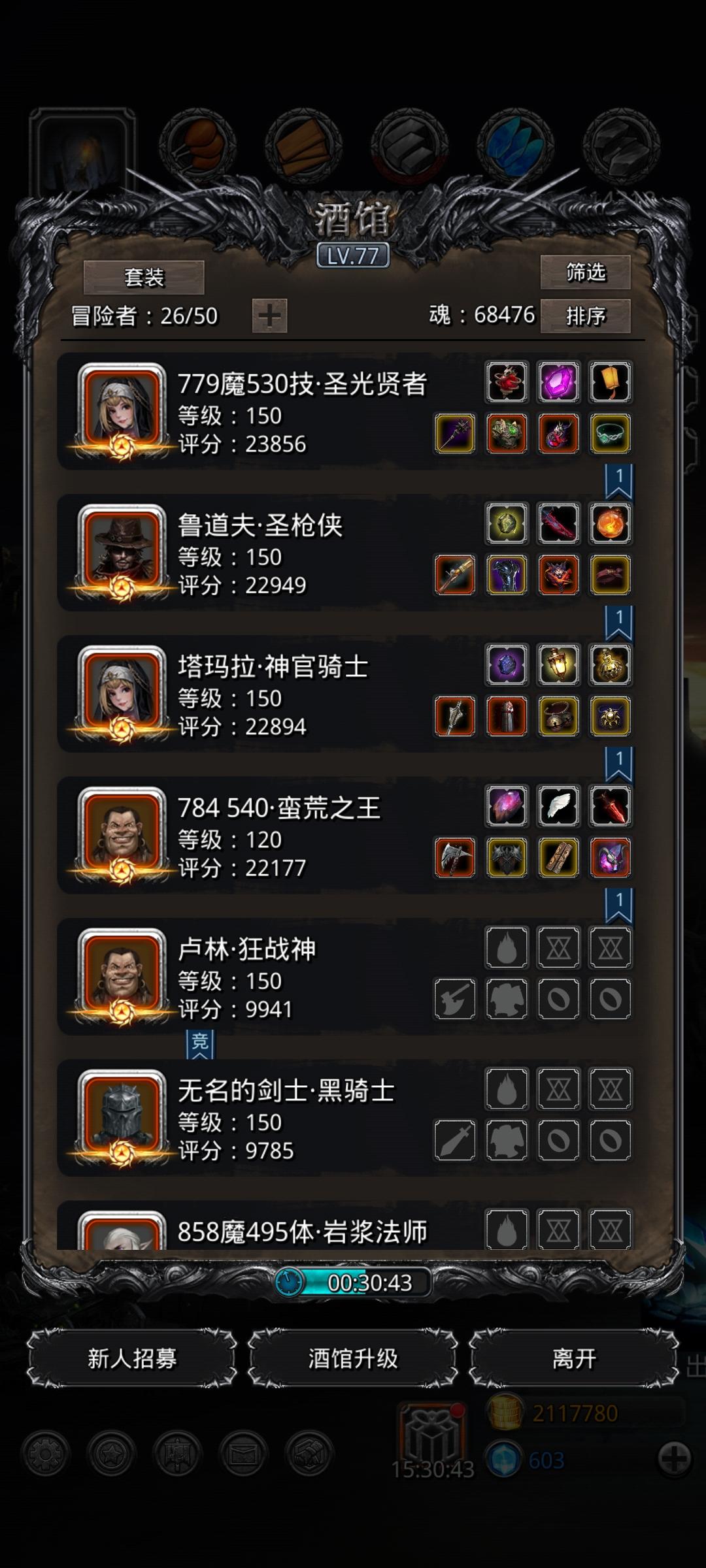This screenshot has height=1568, width=706.
Task: Open the 排序 sort options
Action: pos(585,316)
